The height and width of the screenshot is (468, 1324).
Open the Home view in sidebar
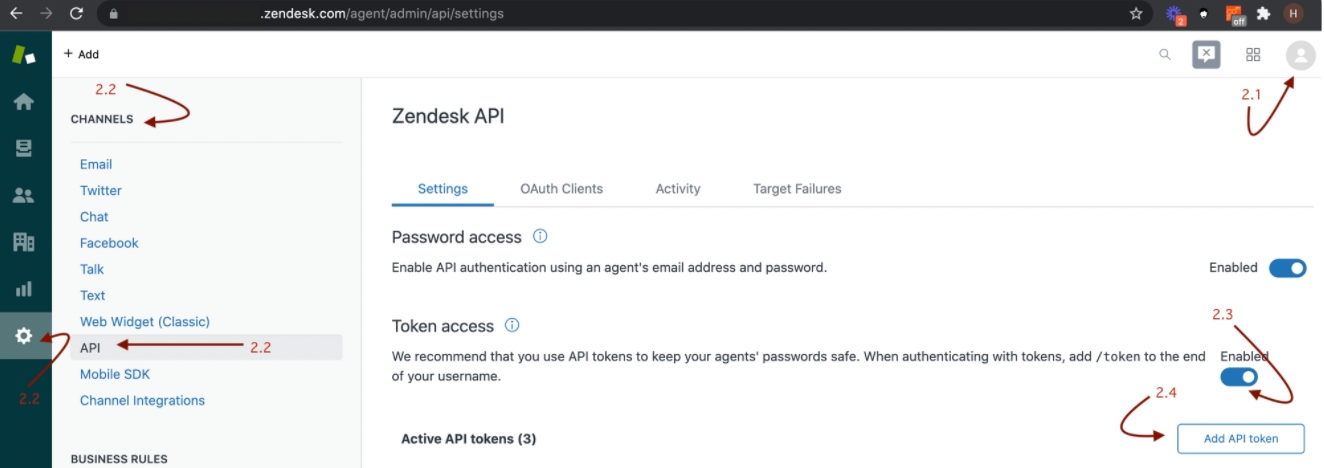[24, 101]
